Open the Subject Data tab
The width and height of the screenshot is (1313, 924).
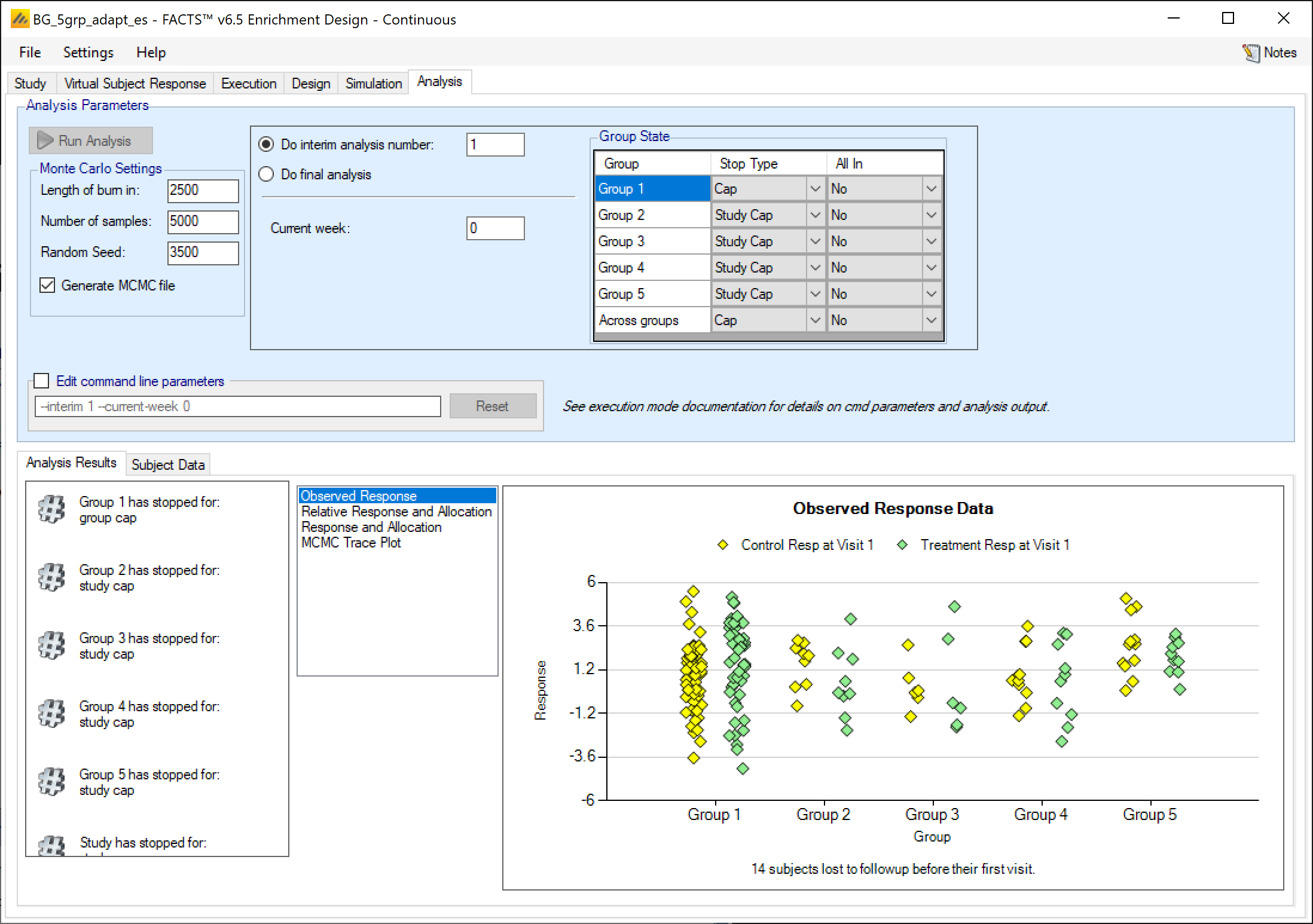[168, 465]
